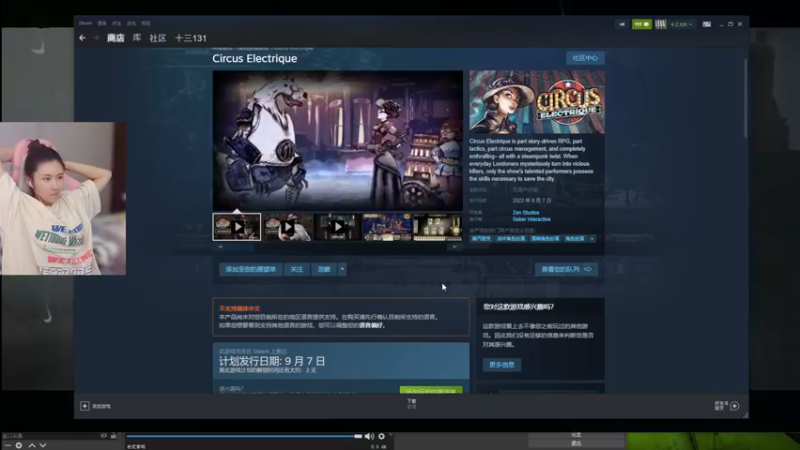Open the account name dropdown in header
Image resolution: width=800 pixels, height=450 pixels.
pyautogui.click(x=681, y=24)
